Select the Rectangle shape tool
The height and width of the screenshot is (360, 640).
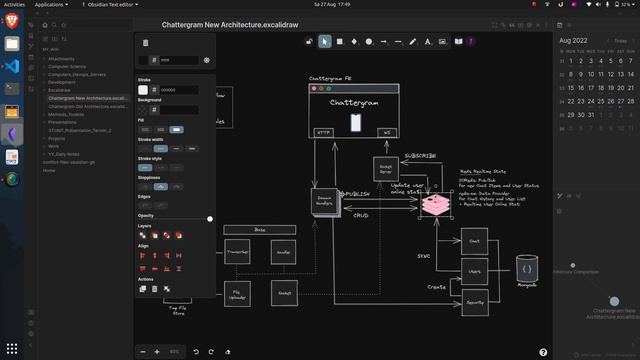[340, 42]
